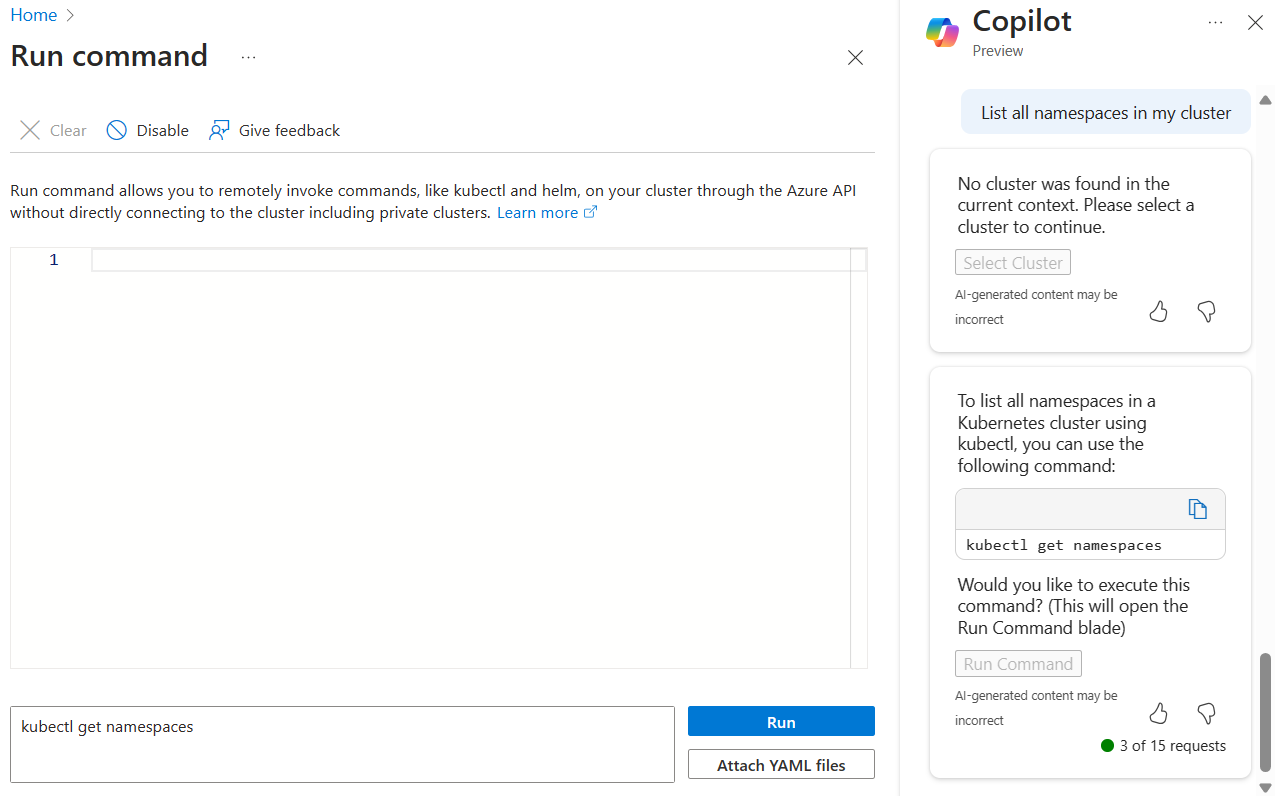Click the Select Cluster button

click(1013, 263)
